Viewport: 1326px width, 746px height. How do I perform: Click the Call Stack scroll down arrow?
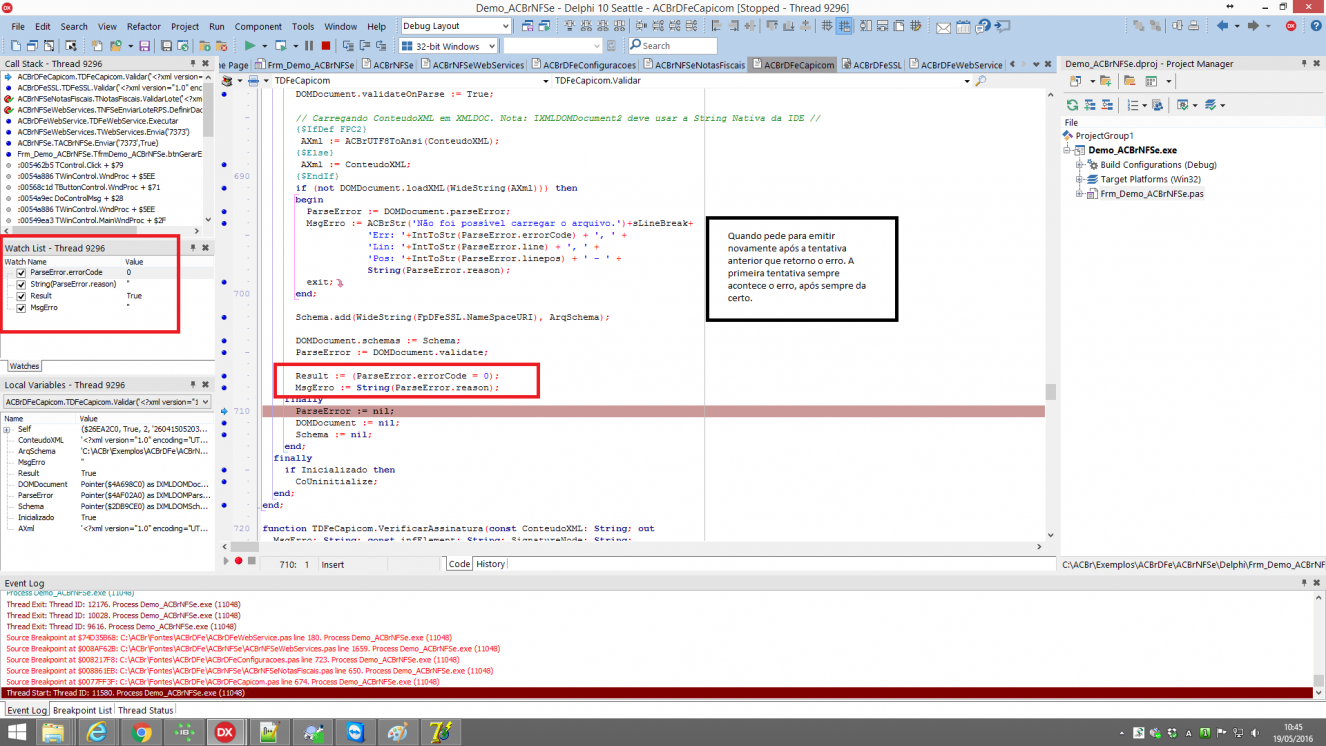(208, 220)
